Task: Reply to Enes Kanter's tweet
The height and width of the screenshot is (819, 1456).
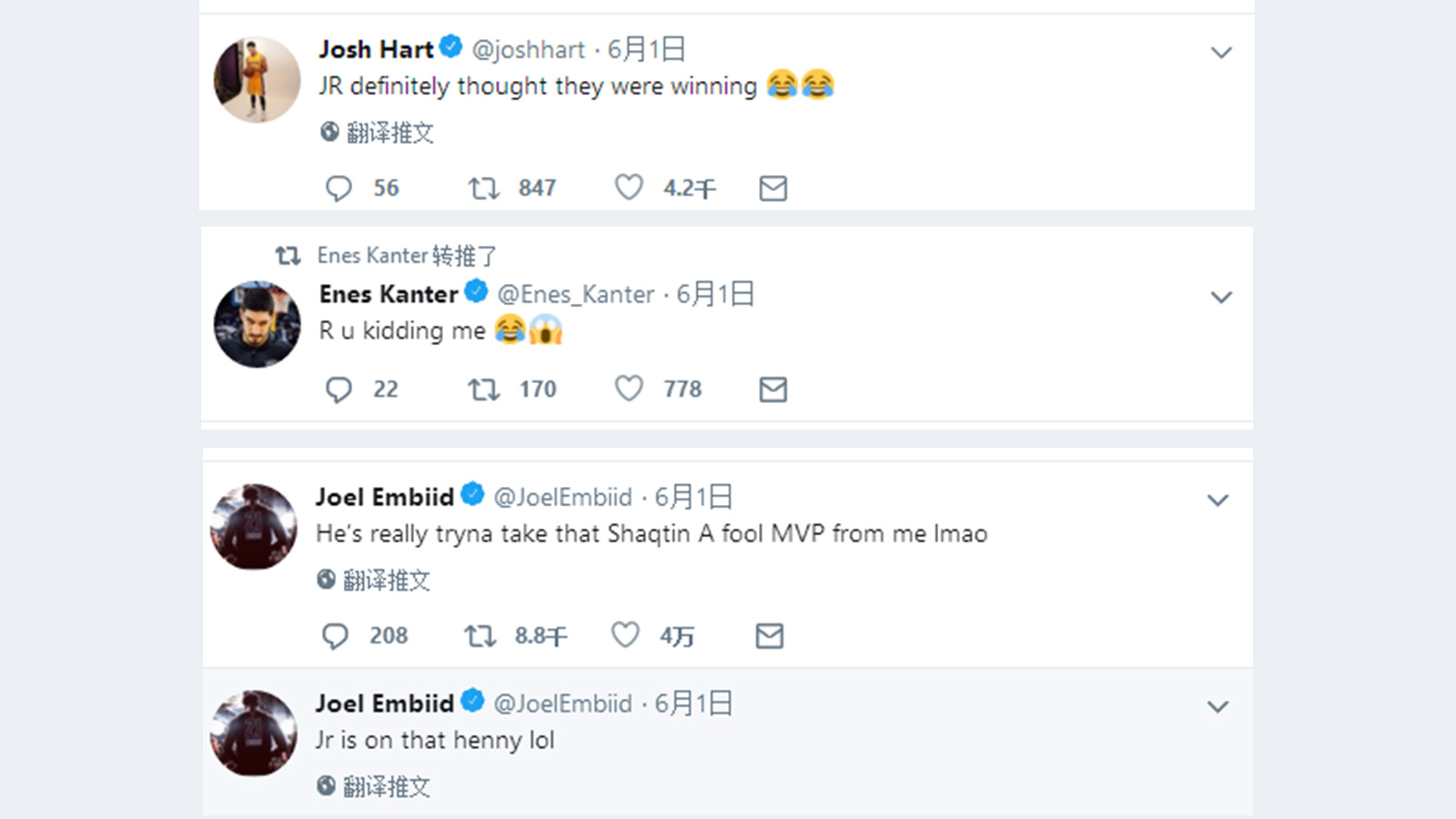Action: tap(339, 389)
